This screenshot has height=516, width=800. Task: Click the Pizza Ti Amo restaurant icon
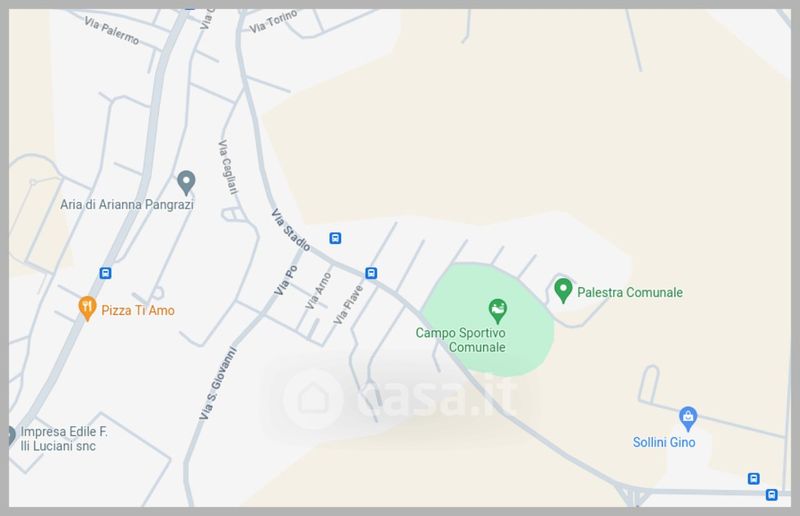point(87,308)
